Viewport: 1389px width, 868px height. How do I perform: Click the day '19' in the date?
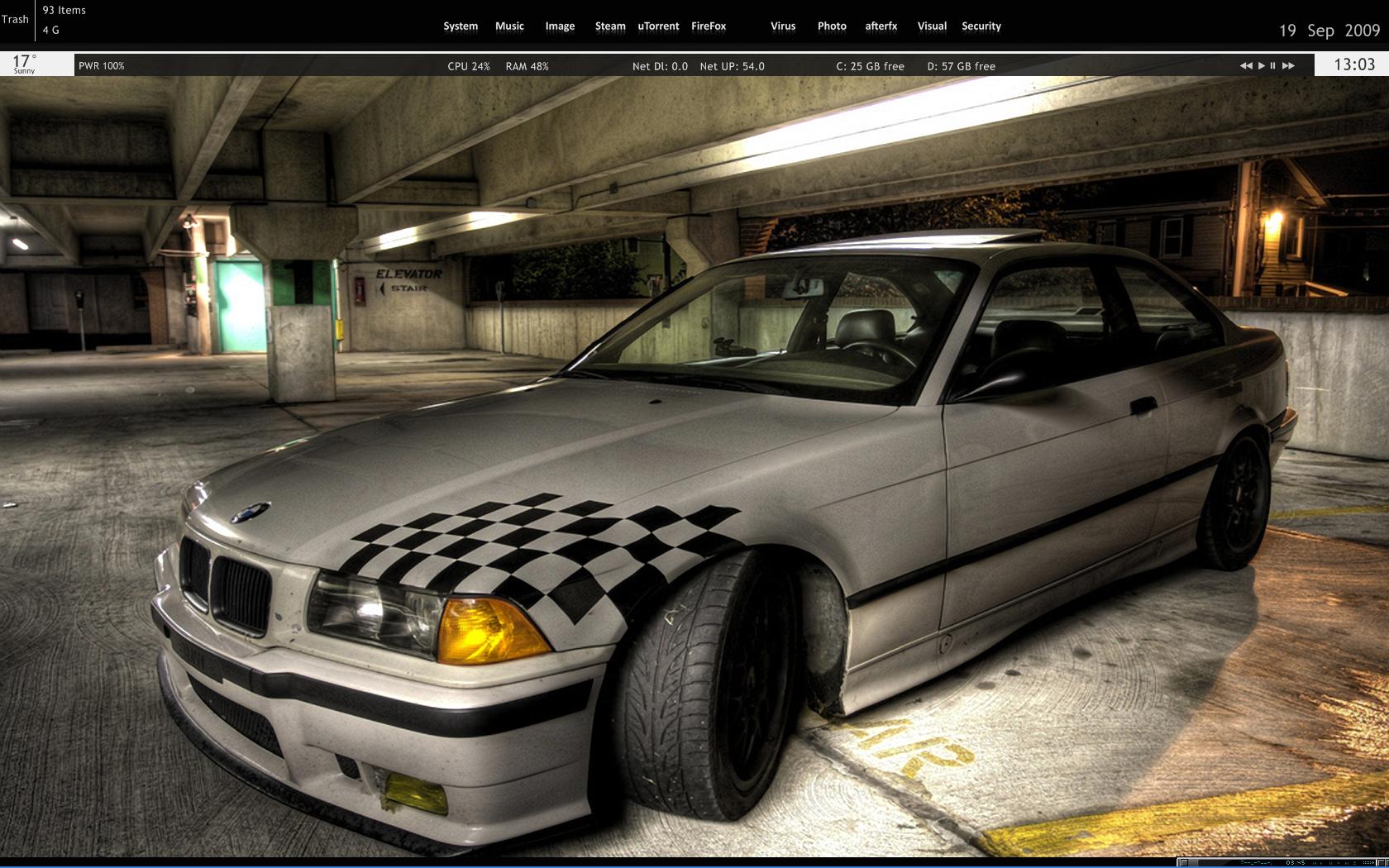pyautogui.click(x=1287, y=31)
